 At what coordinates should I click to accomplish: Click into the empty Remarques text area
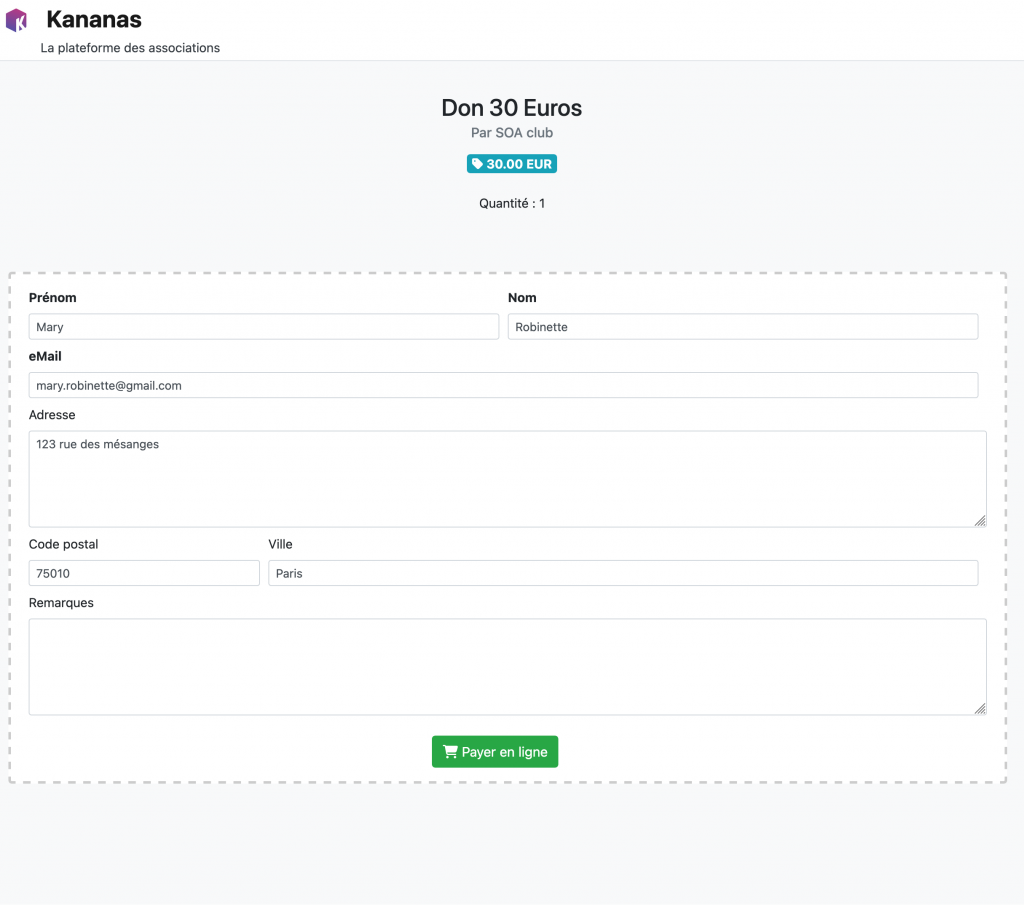click(507, 666)
